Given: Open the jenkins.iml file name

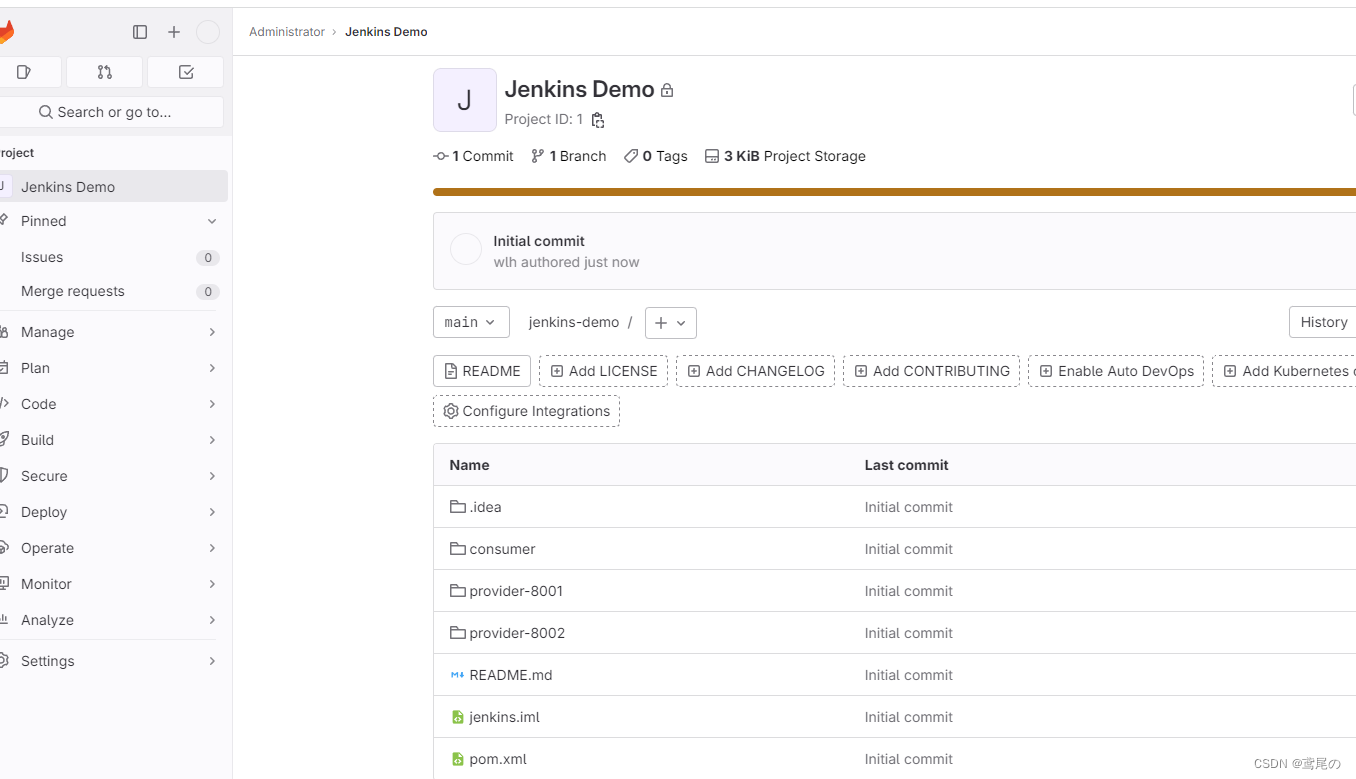Looking at the screenshot, I should 504,717.
